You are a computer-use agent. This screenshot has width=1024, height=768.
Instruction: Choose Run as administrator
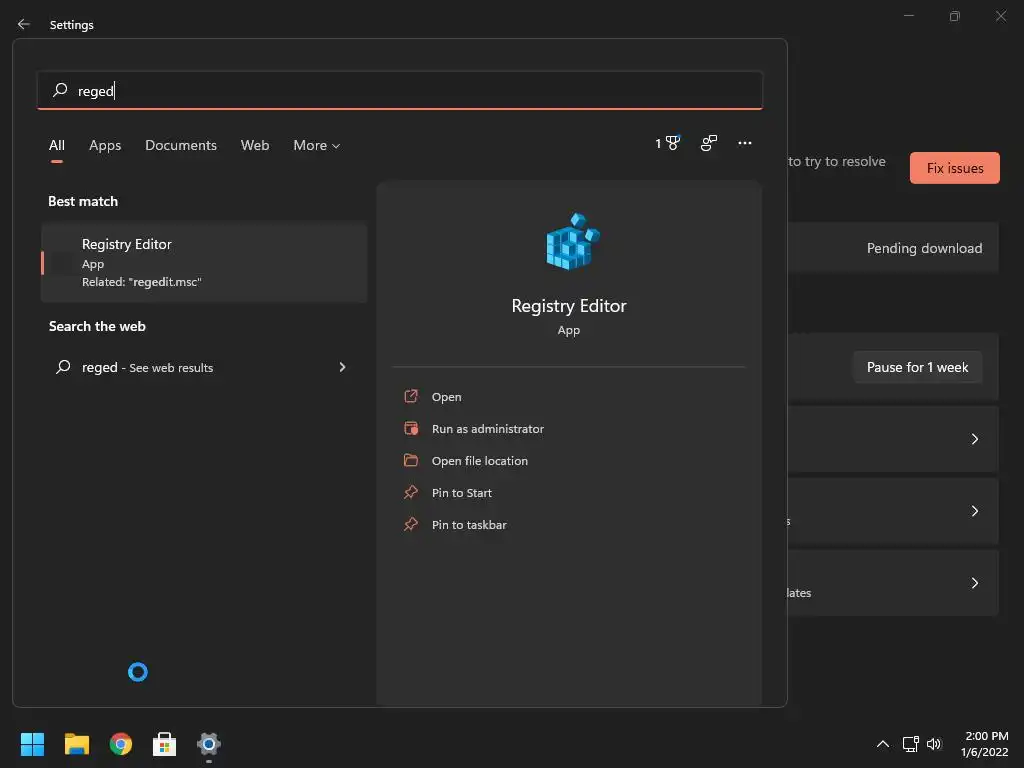tap(488, 428)
